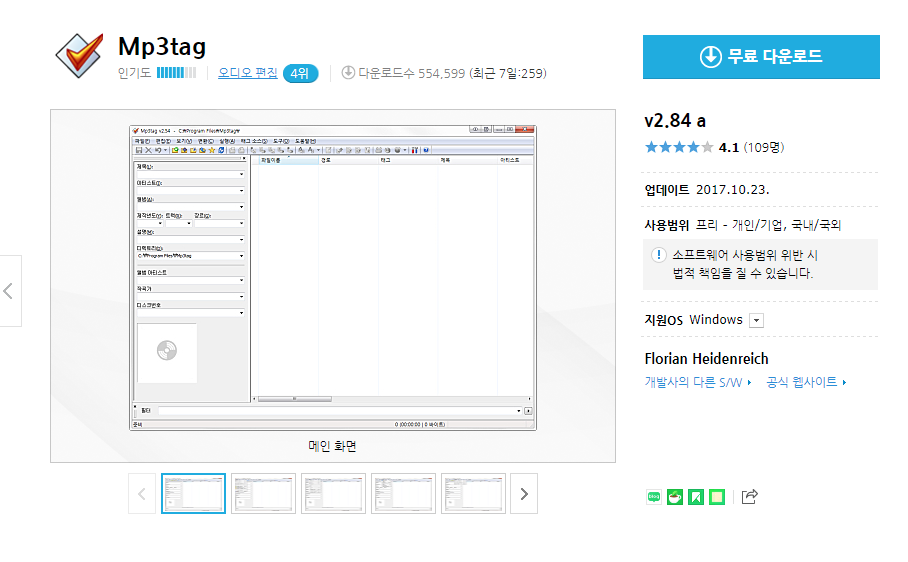
Task: Visit the 공식 웹사이트 link
Action: click(806, 382)
